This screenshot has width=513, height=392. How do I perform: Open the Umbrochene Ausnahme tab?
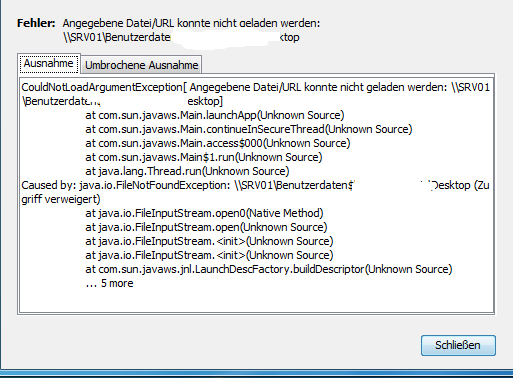click(141, 65)
